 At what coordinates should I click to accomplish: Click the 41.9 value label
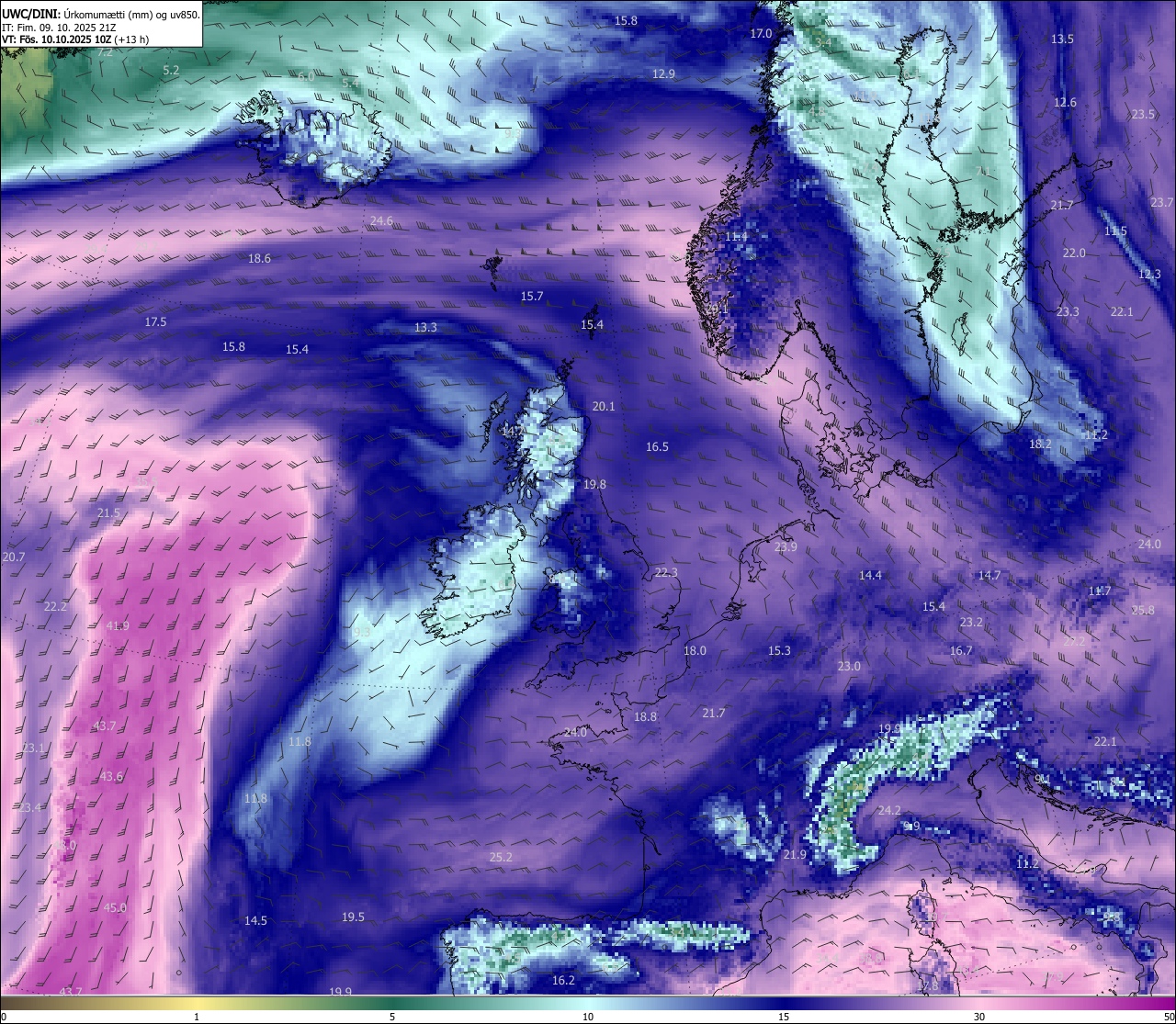[117, 625]
